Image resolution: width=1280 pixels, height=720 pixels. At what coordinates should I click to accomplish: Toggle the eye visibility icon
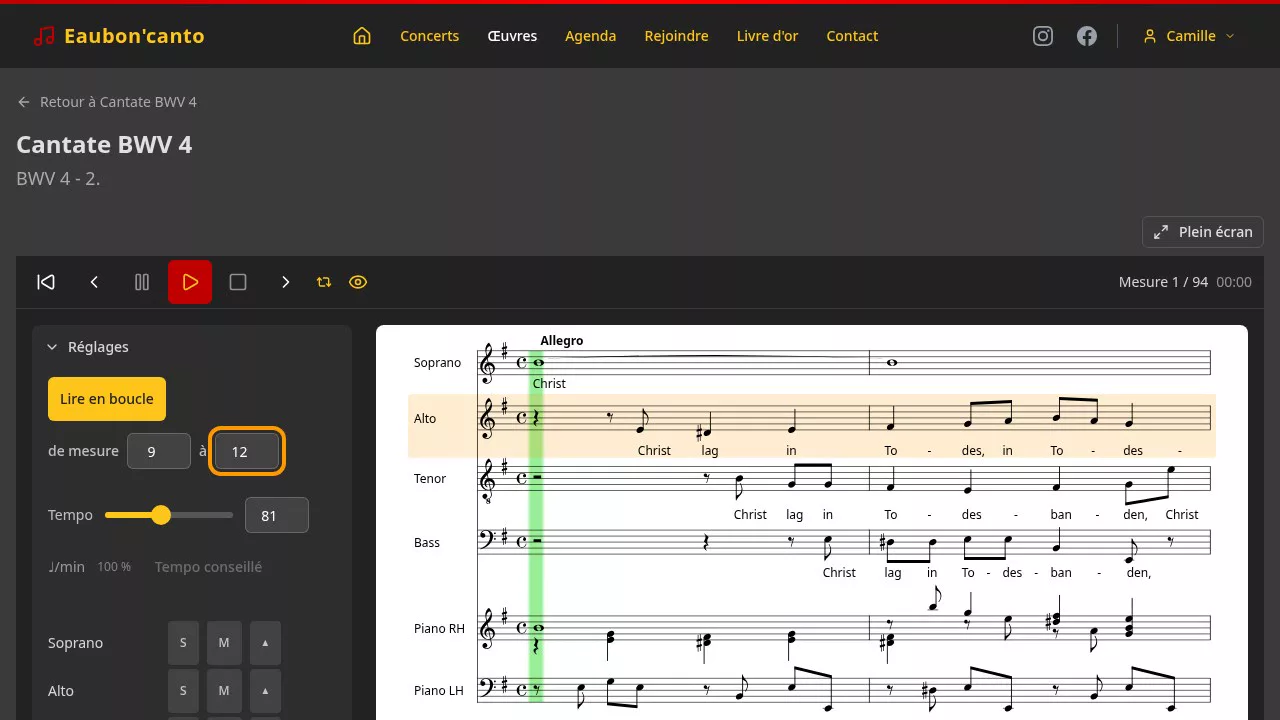coord(358,282)
